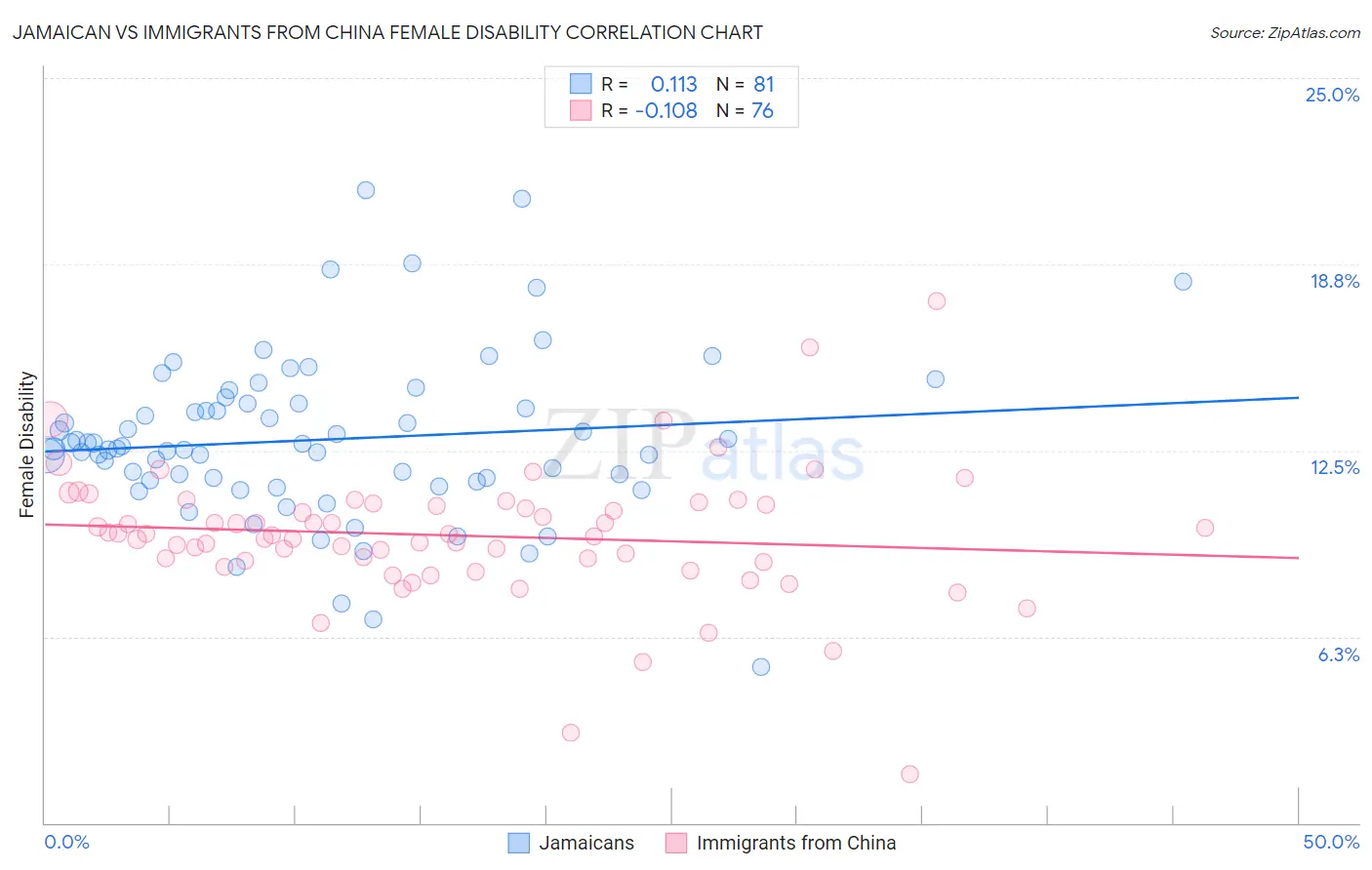The height and width of the screenshot is (870, 1372).
Task: Click the pink swatch beside R = -0.108
Action: click(x=581, y=110)
